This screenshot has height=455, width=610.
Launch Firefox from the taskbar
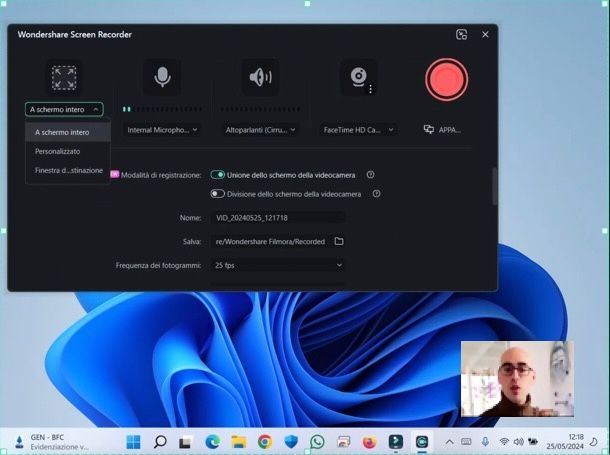pyautogui.click(x=370, y=442)
